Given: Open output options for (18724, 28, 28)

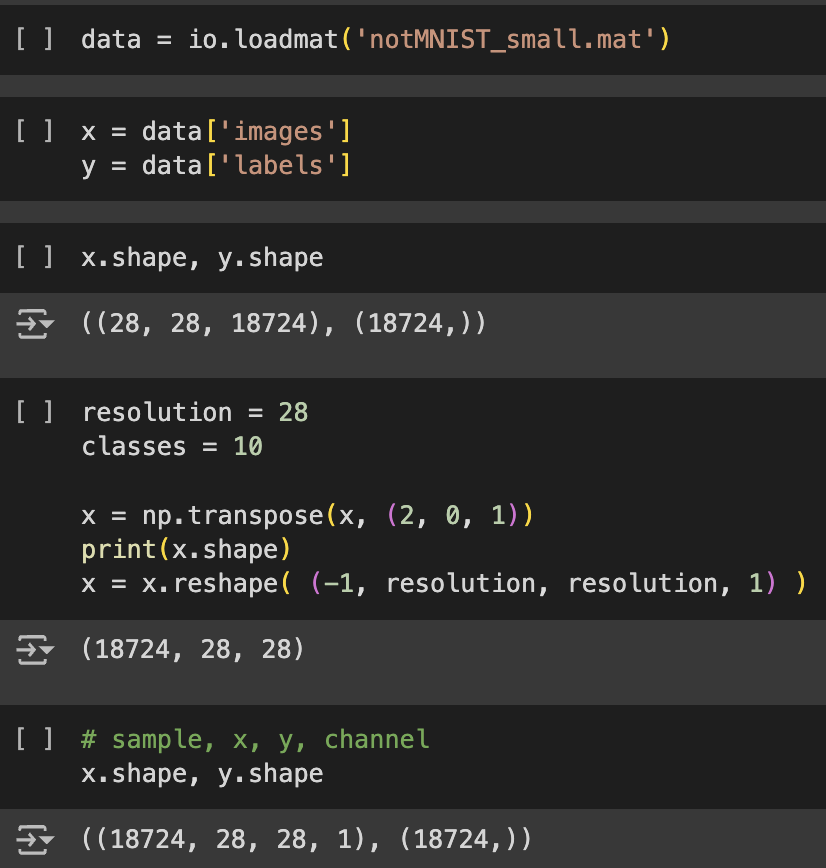Looking at the screenshot, I should click(35, 649).
